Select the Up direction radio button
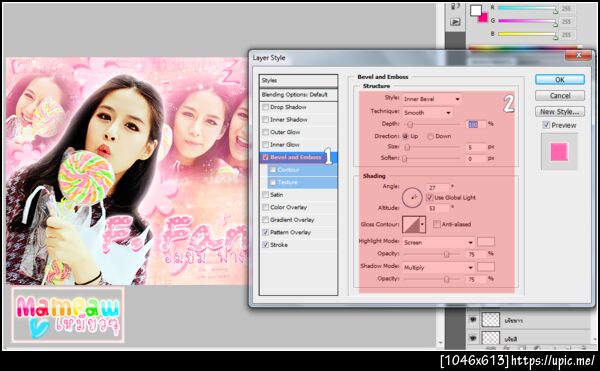This screenshot has width=600, height=371. click(x=406, y=136)
